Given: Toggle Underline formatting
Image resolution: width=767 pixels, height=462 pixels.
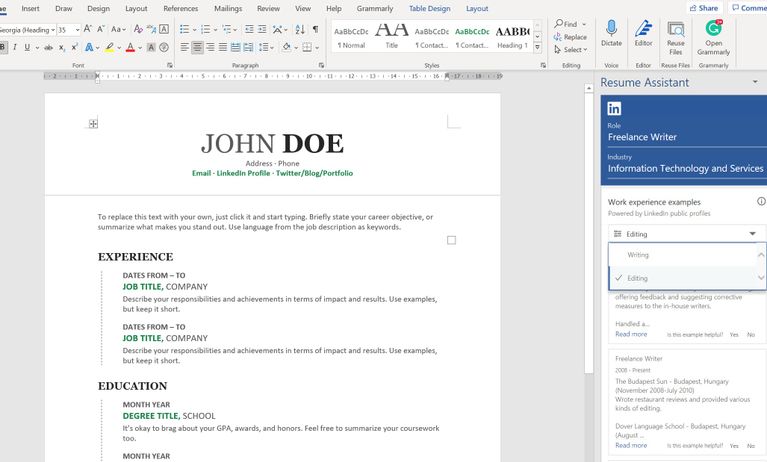Looking at the screenshot, I should (x=27, y=47).
